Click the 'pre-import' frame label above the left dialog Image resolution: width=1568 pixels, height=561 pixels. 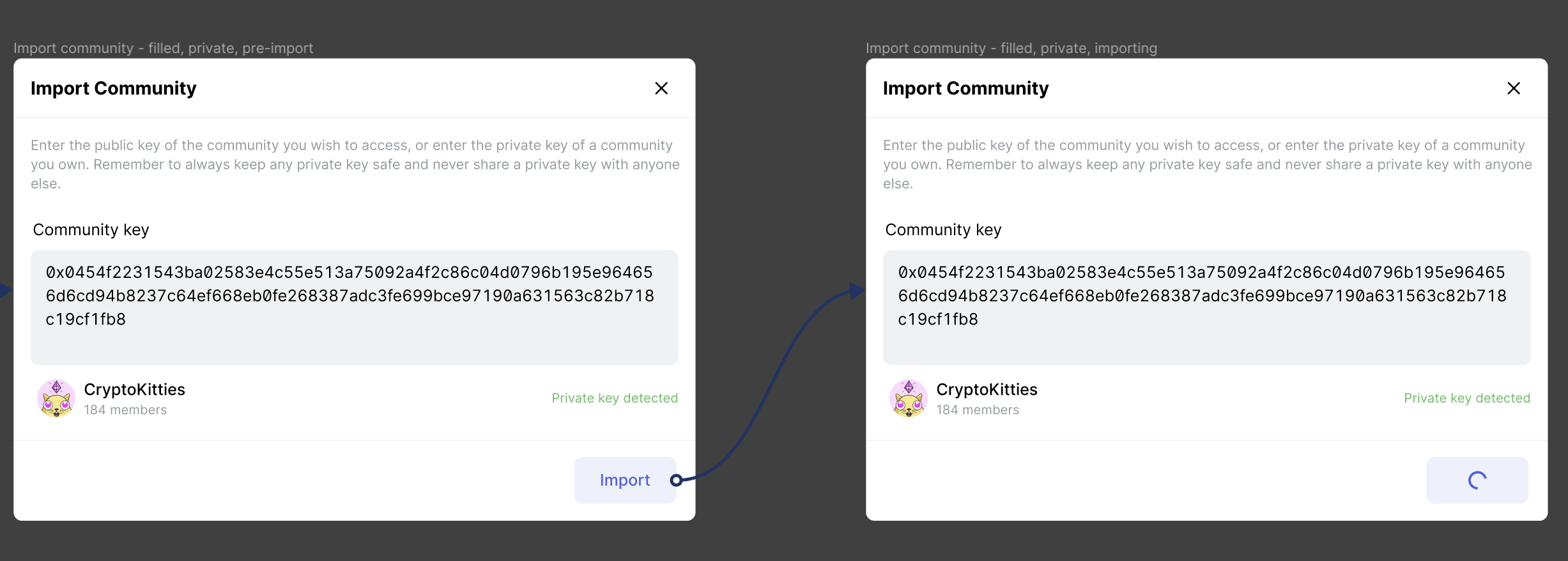(164, 48)
